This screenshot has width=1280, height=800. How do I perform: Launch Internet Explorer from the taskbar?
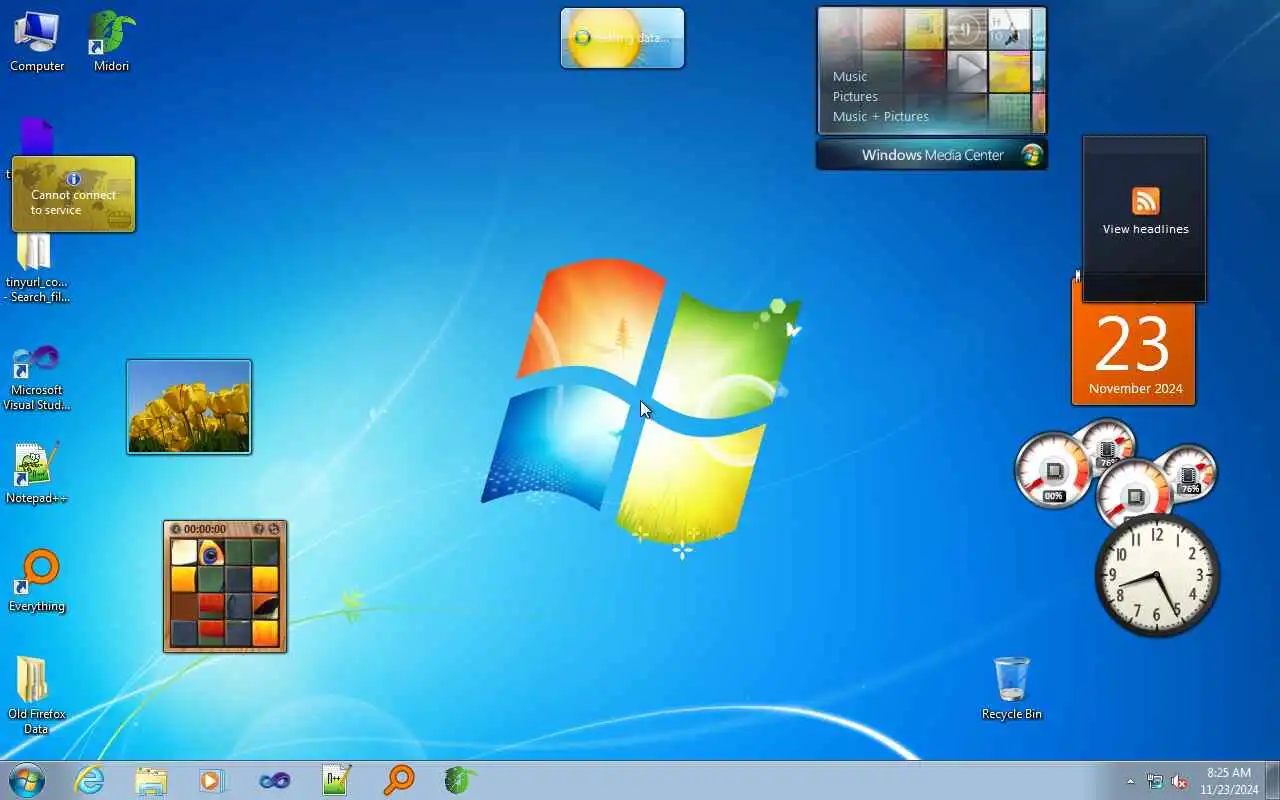(90, 780)
